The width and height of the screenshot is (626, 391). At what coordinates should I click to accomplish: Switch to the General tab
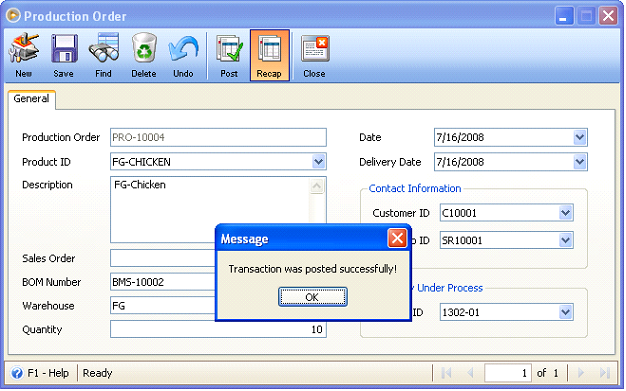[x=32, y=99]
